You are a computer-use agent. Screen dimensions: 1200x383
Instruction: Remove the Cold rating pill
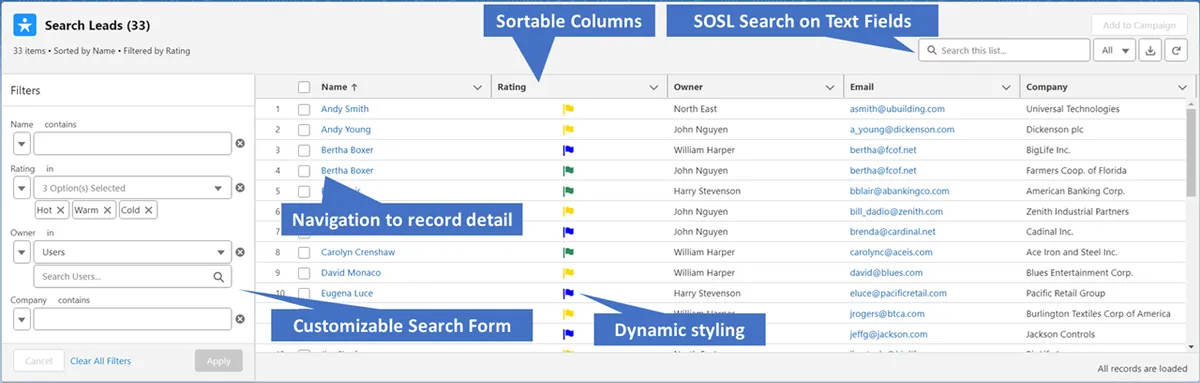[x=149, y=210]
